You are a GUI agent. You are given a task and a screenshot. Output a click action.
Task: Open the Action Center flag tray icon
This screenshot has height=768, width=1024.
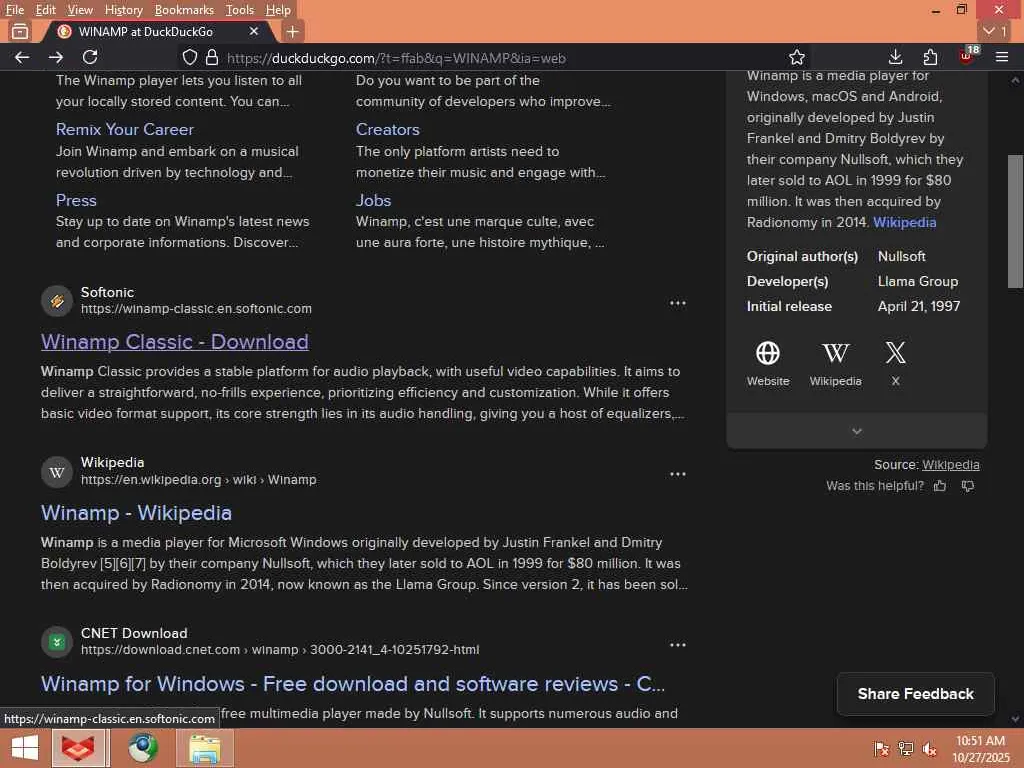(x=881, y=749)
